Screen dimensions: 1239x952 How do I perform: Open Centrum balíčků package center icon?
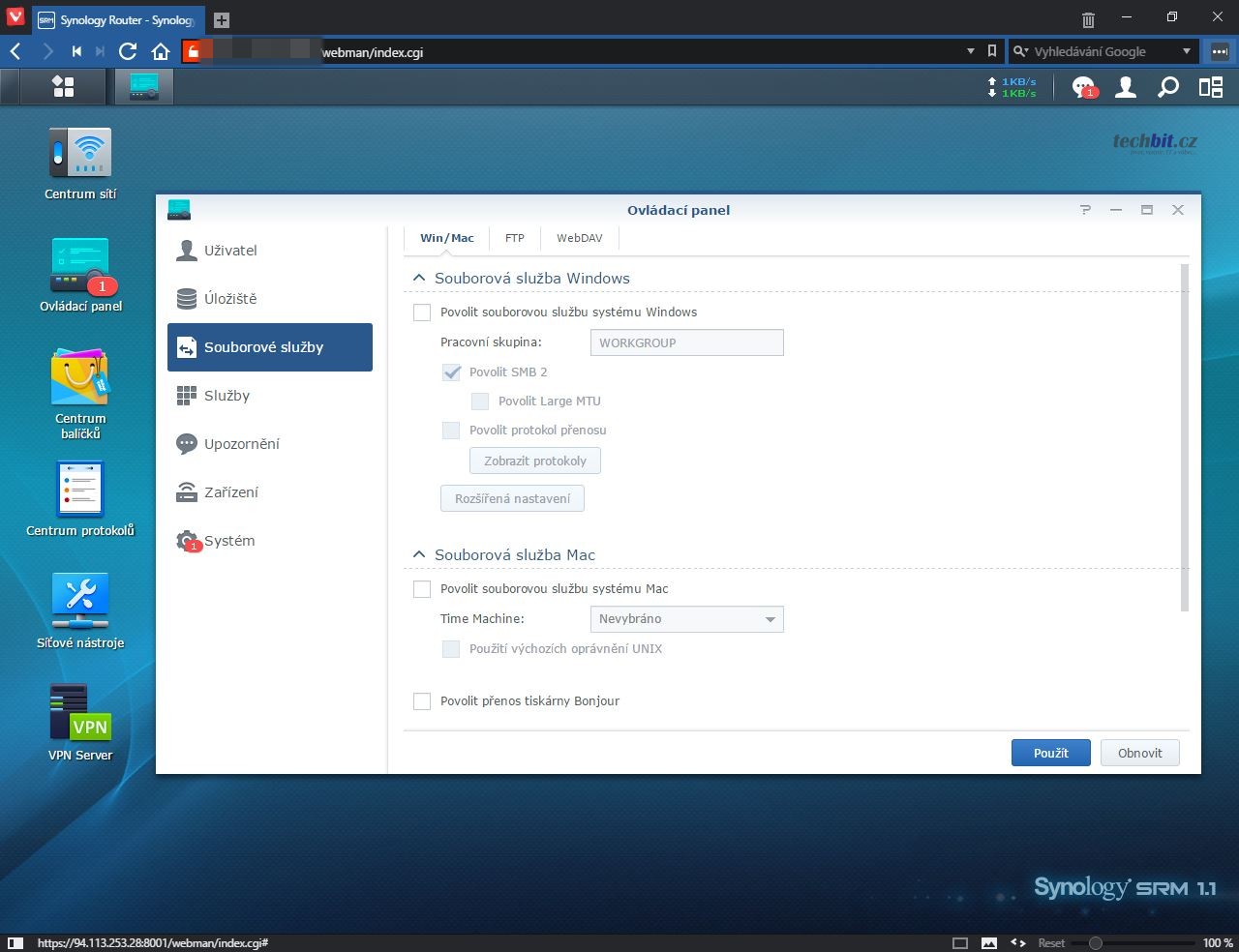(80, 379)
